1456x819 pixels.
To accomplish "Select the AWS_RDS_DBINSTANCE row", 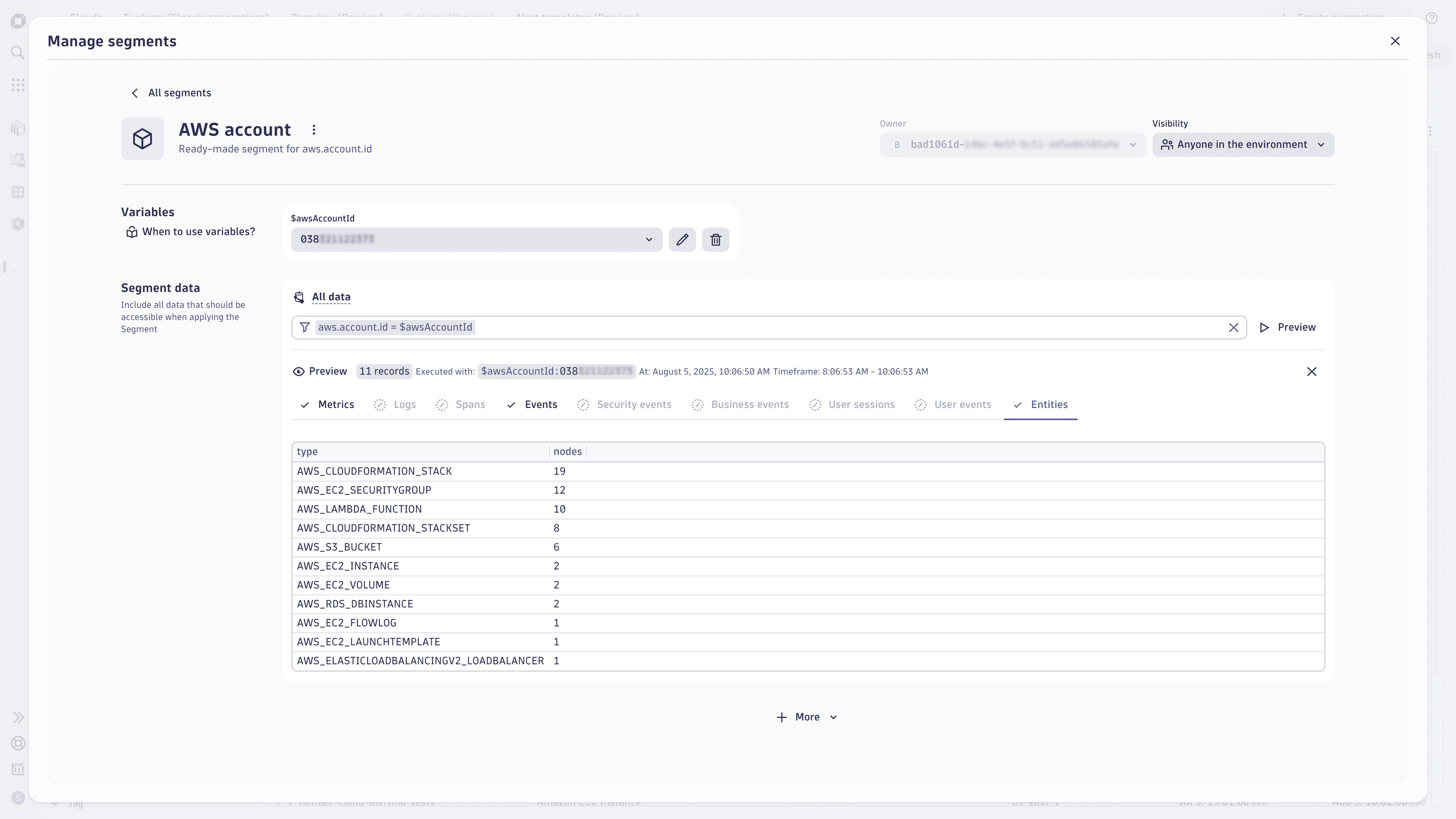I will coord(808,604).
